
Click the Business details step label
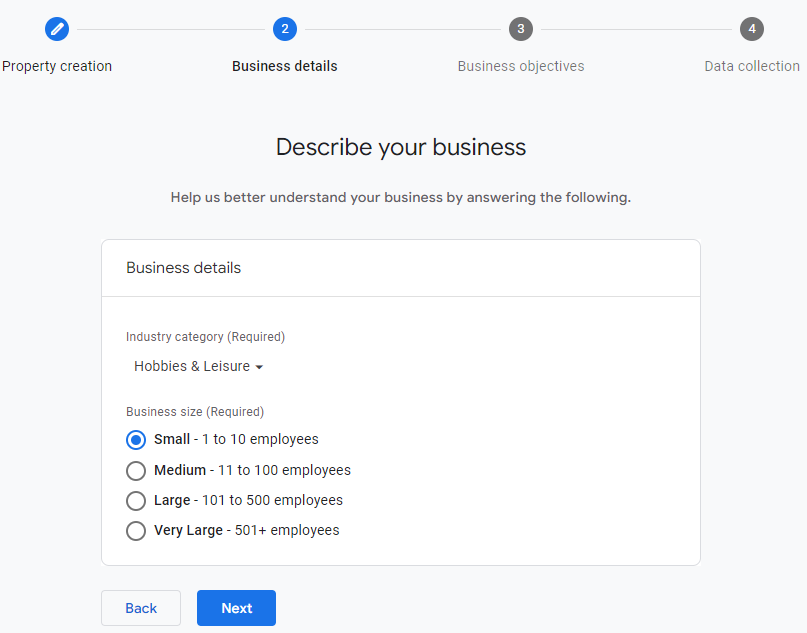click(285, 66)
